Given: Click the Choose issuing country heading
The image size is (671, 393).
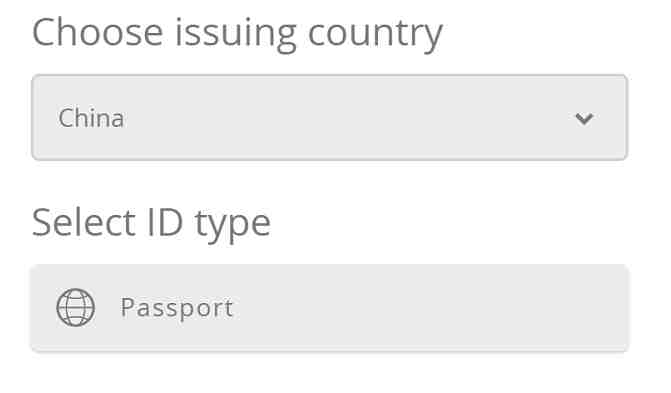Looking at the screenshot, I should [x=237, y=33].
